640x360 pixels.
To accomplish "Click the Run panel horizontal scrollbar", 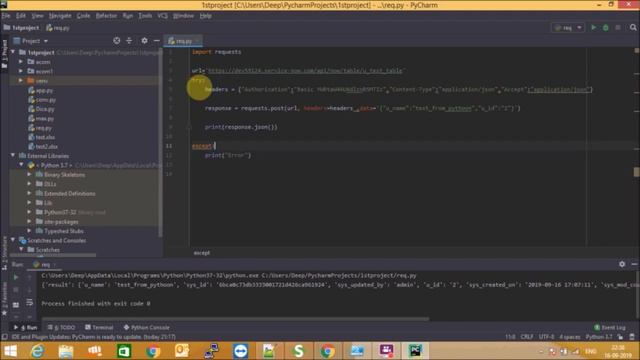I will coord(235,319).
